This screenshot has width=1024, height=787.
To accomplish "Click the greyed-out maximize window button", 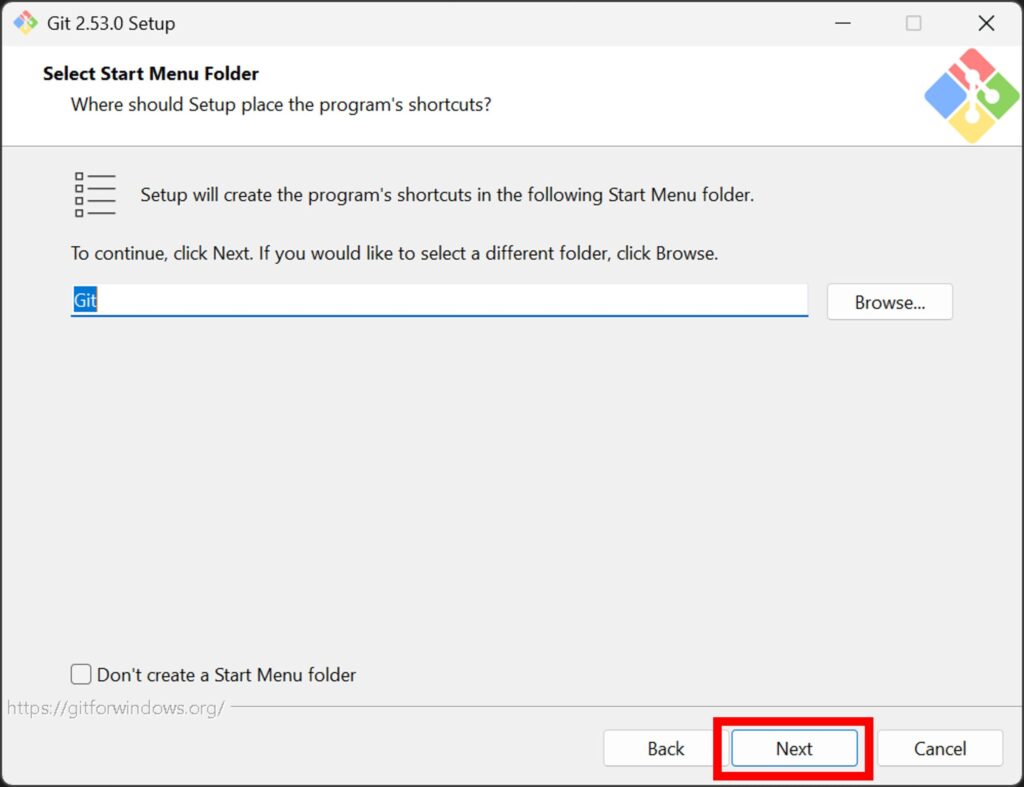I will [913, 23].
